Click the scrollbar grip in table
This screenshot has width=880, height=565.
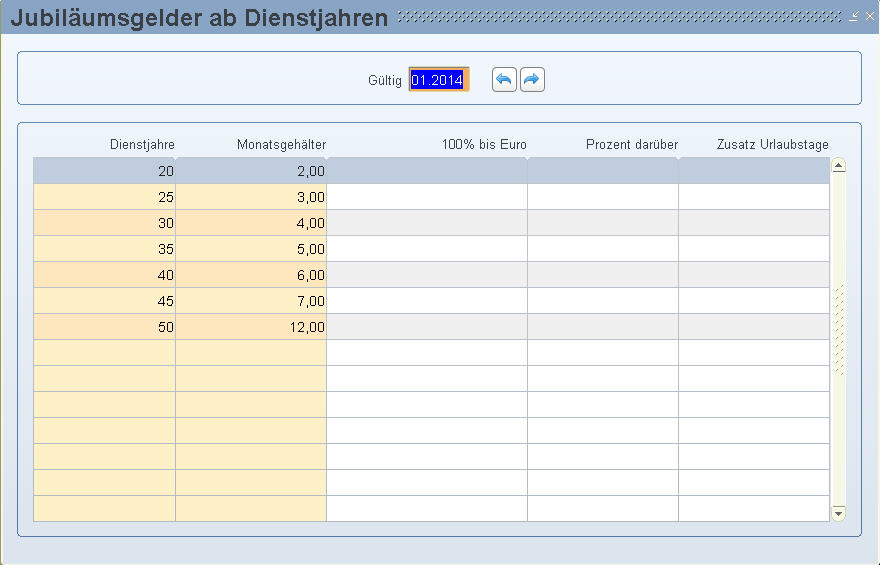(x=839, y=330)
